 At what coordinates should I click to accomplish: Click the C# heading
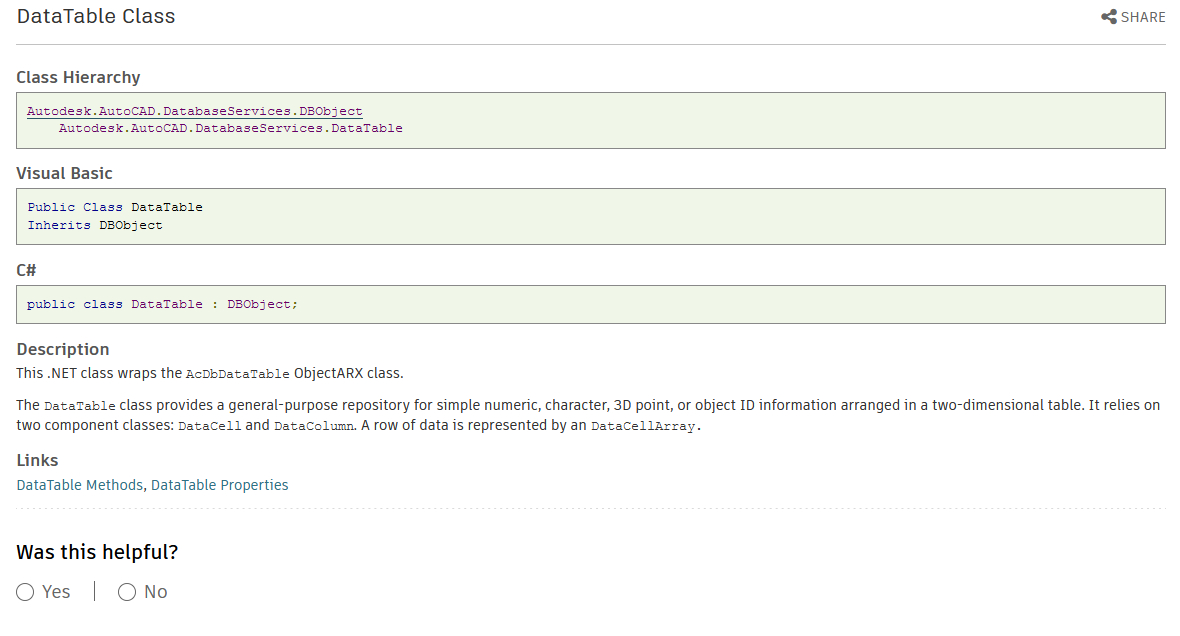[x=26, y=270]
